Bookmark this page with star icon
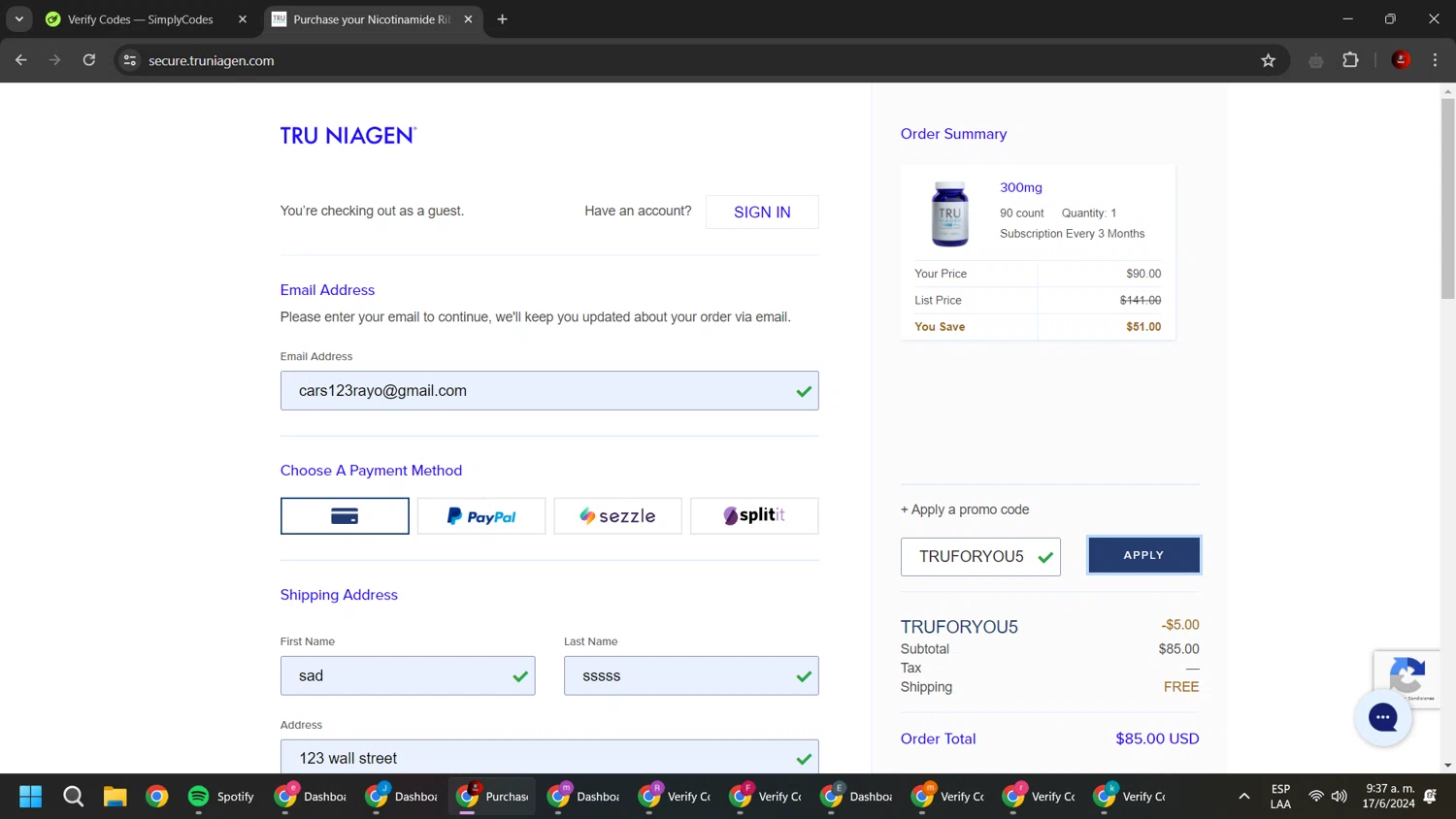The height and width of the screenshot is (819, 1456). click(x=1268, y=60)
